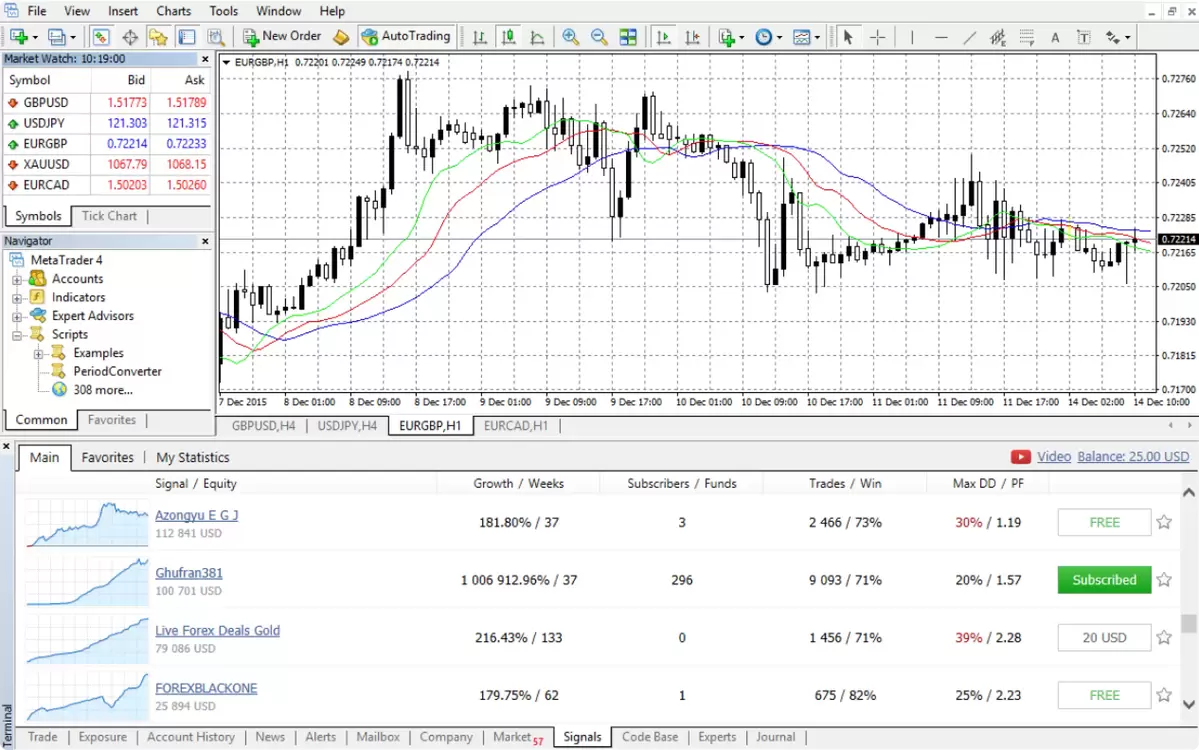The height and width of the screenshot is (750, 1199).
Task: Click the Periods clock icon
Action: pos(763,37)
